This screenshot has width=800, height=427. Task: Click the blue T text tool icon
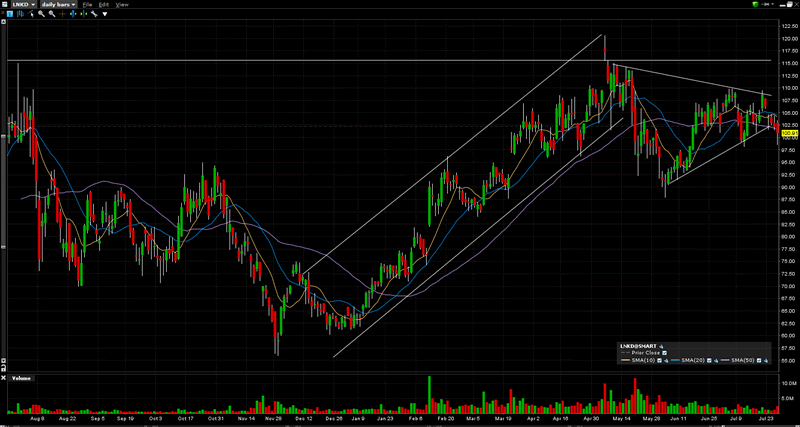(x=10, y=14)
